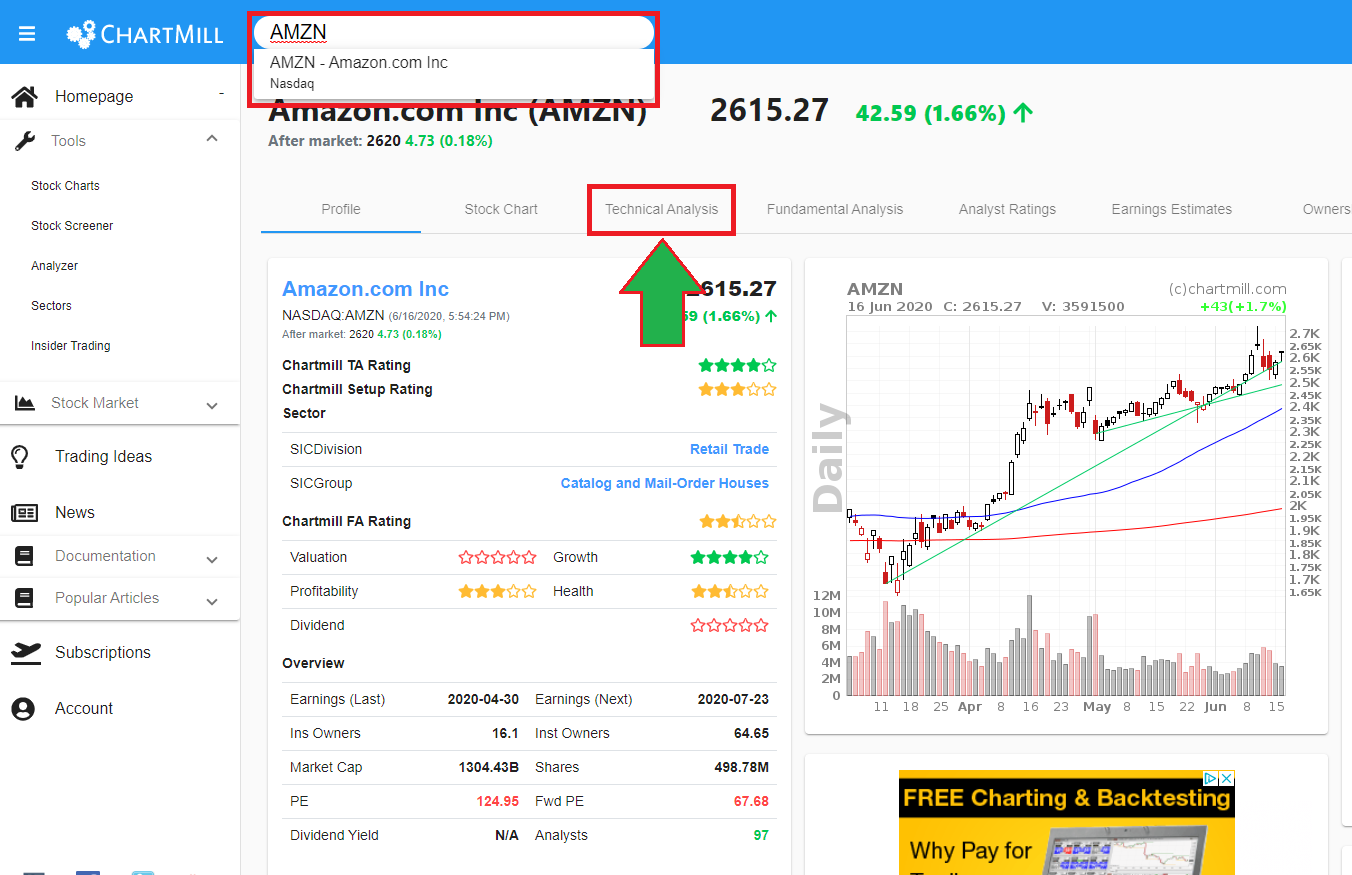Click the Chartmill FA Rating stars
The height and width of the screenshot is (875, 1352).
tap(737, 522)
